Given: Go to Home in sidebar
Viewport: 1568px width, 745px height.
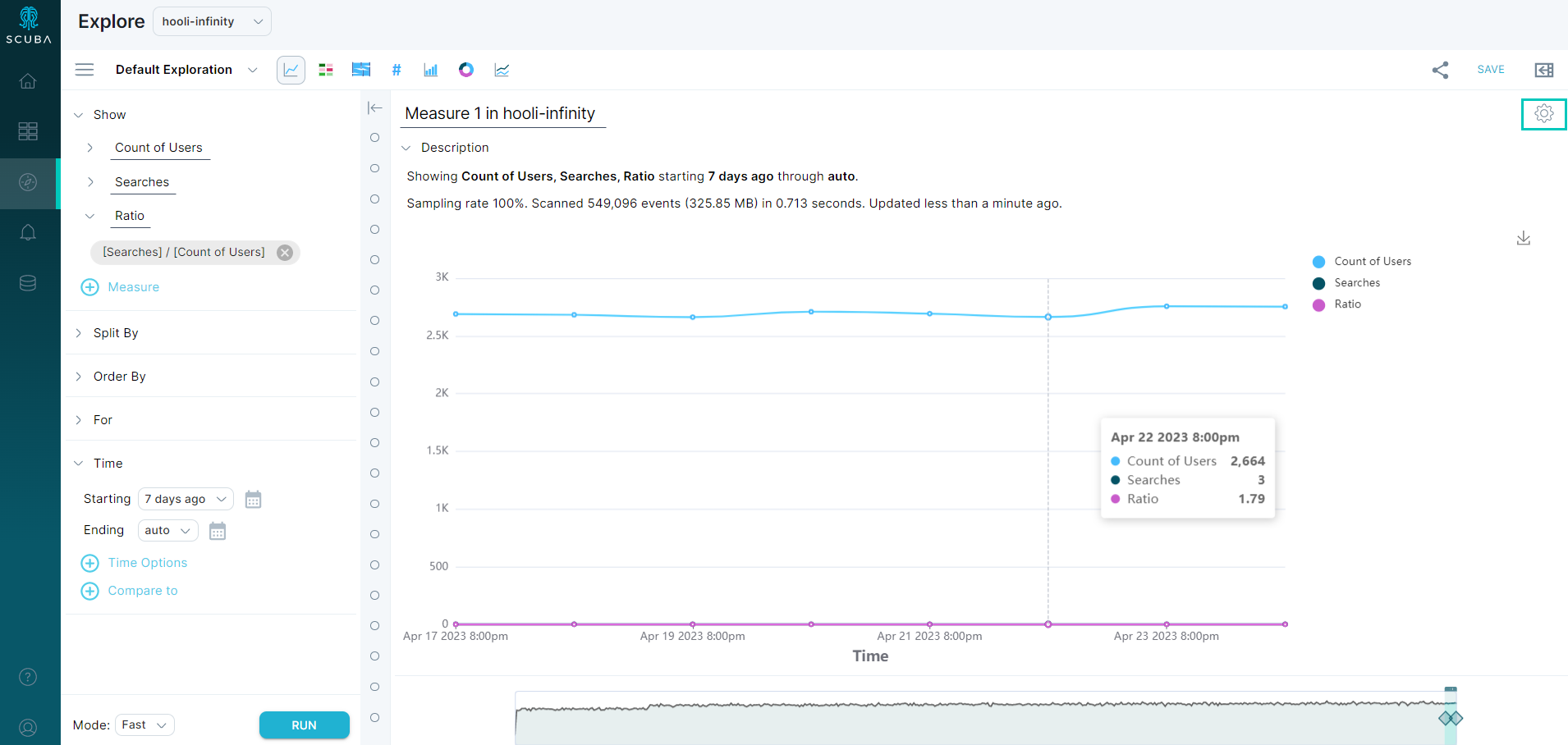Looking at the screenshot, I should [x=28, y=81].
